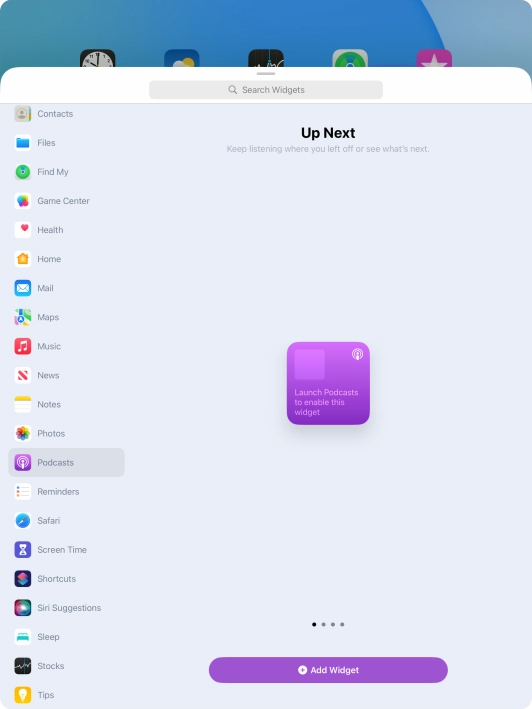Switch to the Safari widget category
The image size is (532, 709).
click(66, 520)
